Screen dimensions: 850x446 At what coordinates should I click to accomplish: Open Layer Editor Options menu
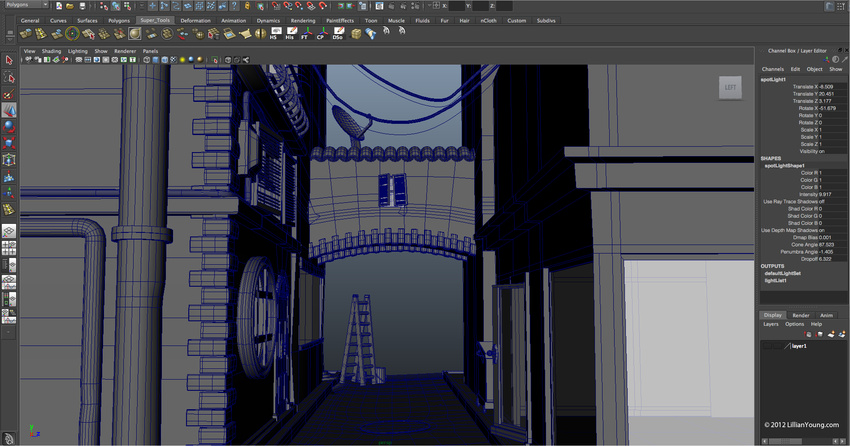pos(794,324)
